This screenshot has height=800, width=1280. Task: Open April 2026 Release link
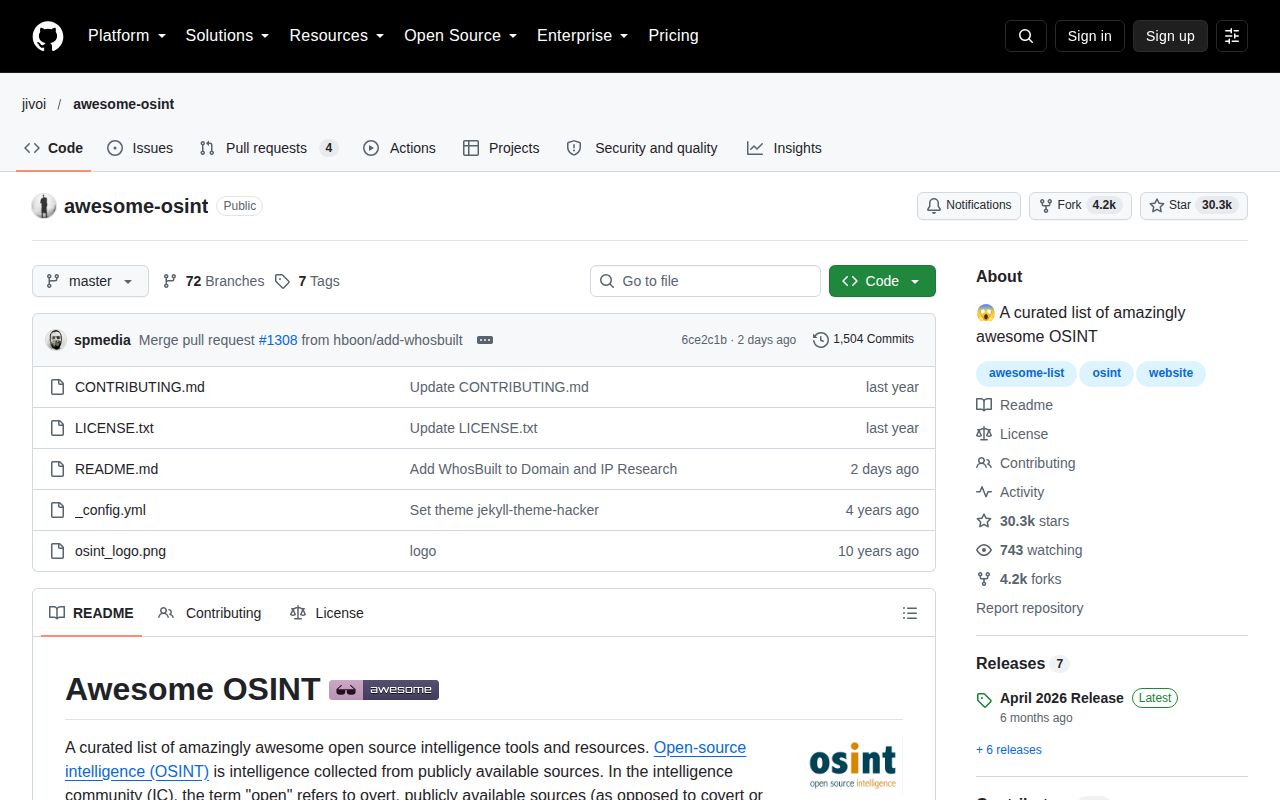1062,698
